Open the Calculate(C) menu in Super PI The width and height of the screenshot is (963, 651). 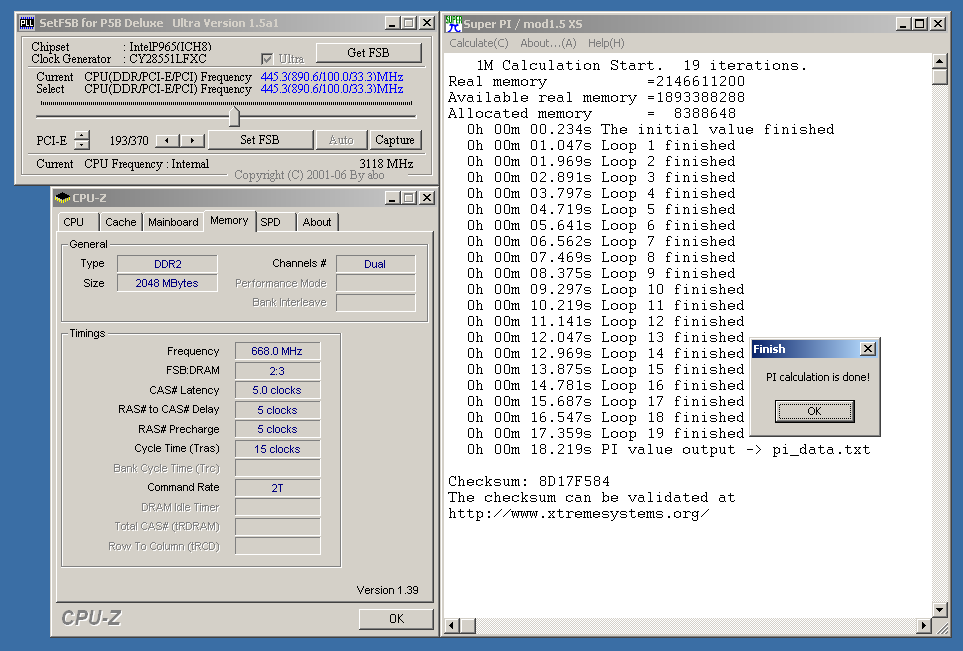point(479,43)
